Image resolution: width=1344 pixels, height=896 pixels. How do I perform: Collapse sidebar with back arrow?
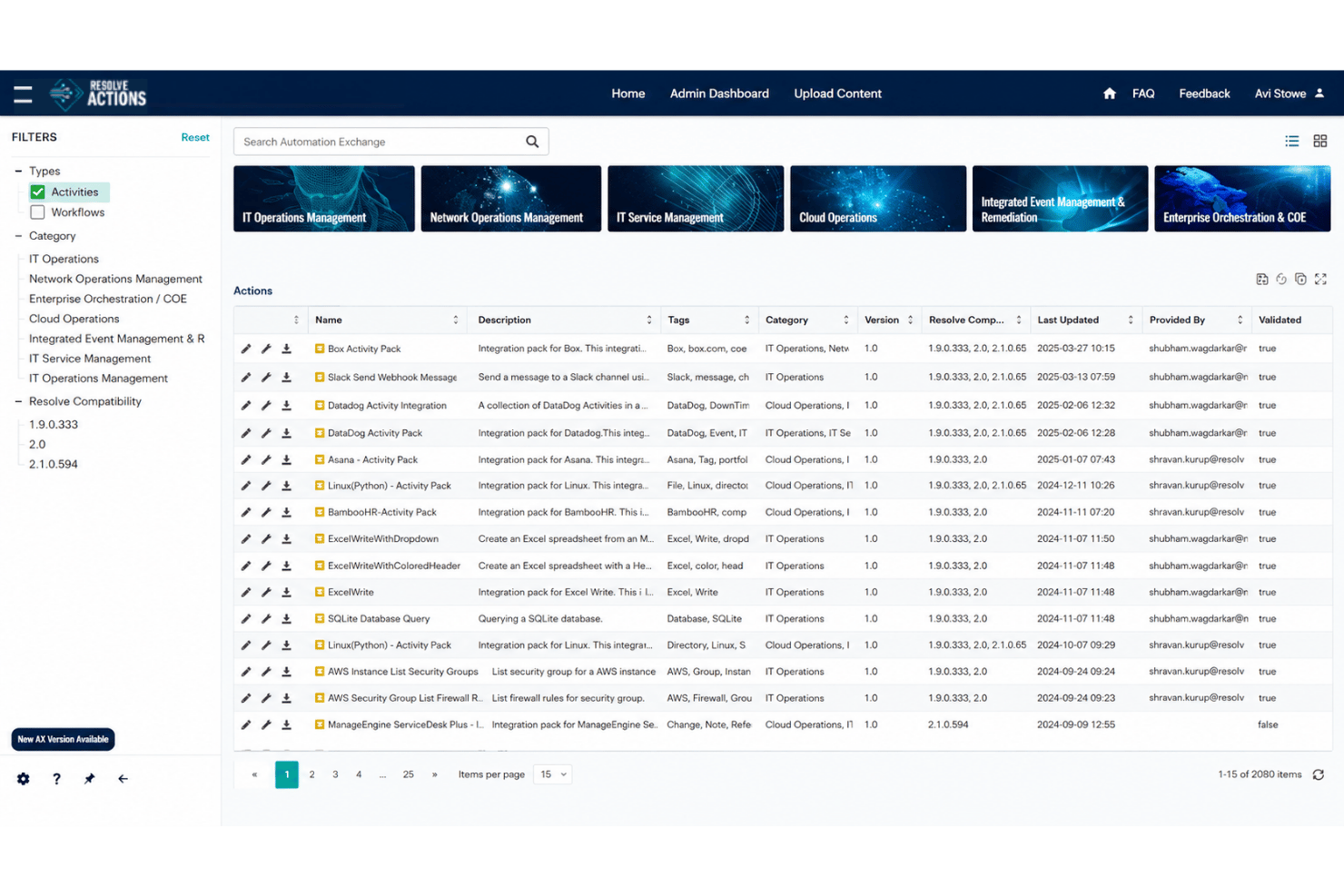click(x=123, y=779)
